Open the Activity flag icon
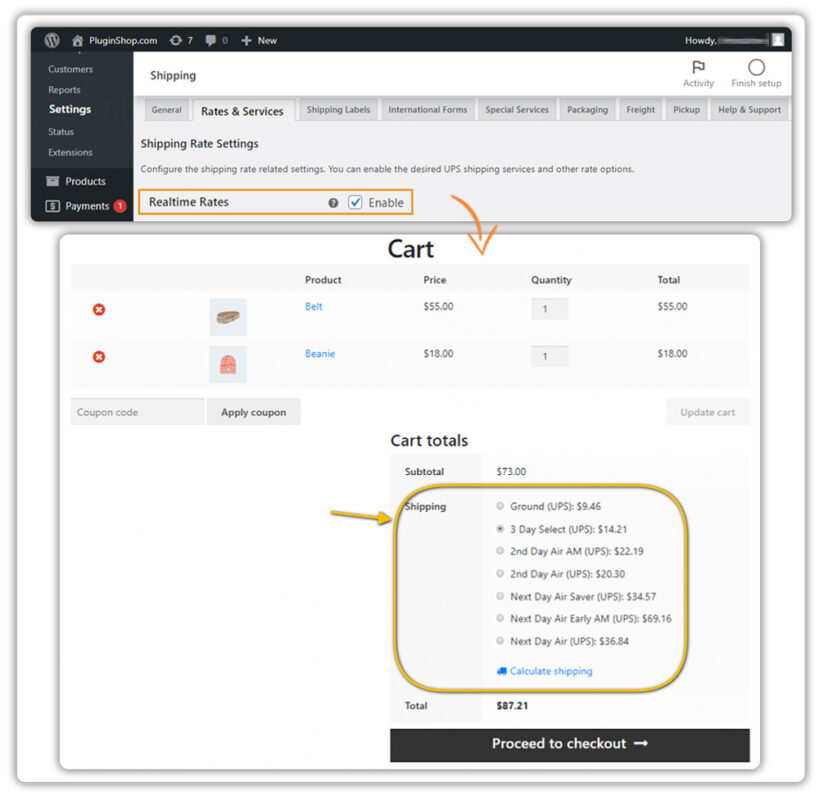Image resolution: width=819 pixels, height=800 pixels. tap(698, 67)
